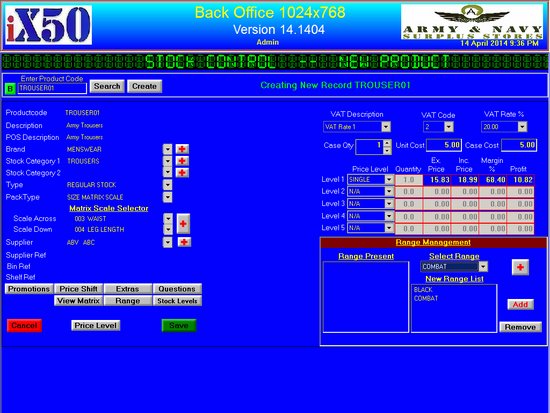Click the iX50 logo
Viewport: 550px width, 413px height.
pyautogui.click(x=48, y=25)
